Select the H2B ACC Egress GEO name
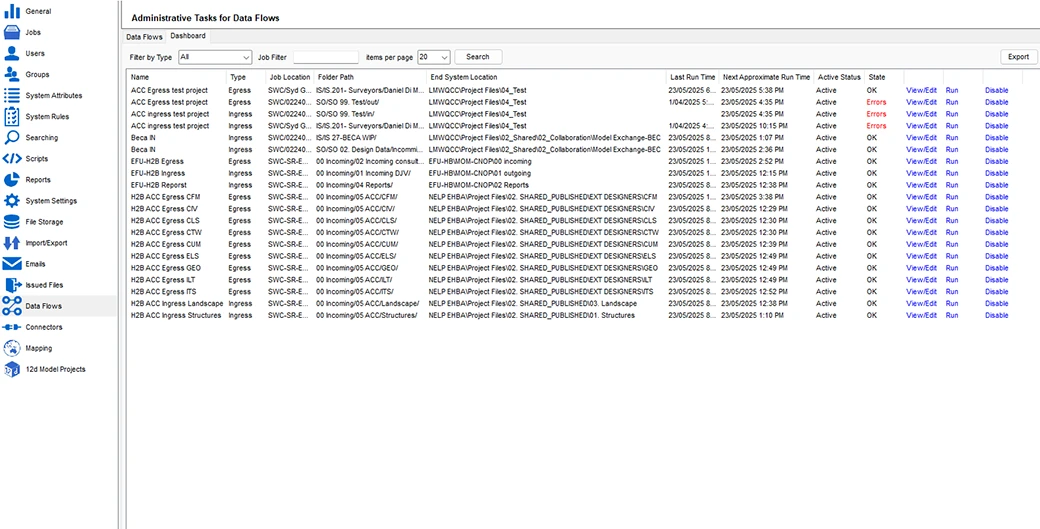This screenshot has height=529, width=1040. point(166,268)
